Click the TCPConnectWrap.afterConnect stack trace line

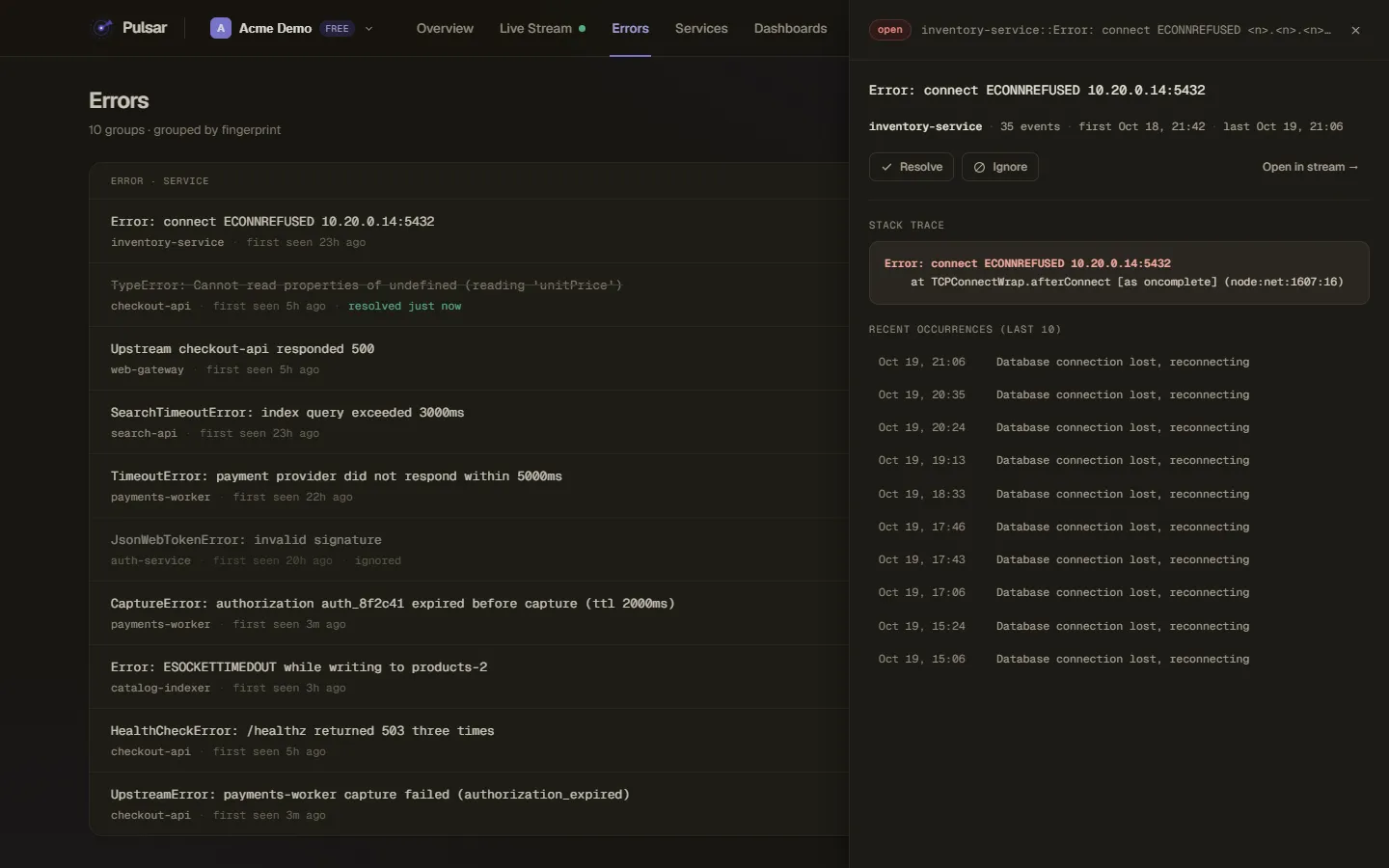[1127, 283]
